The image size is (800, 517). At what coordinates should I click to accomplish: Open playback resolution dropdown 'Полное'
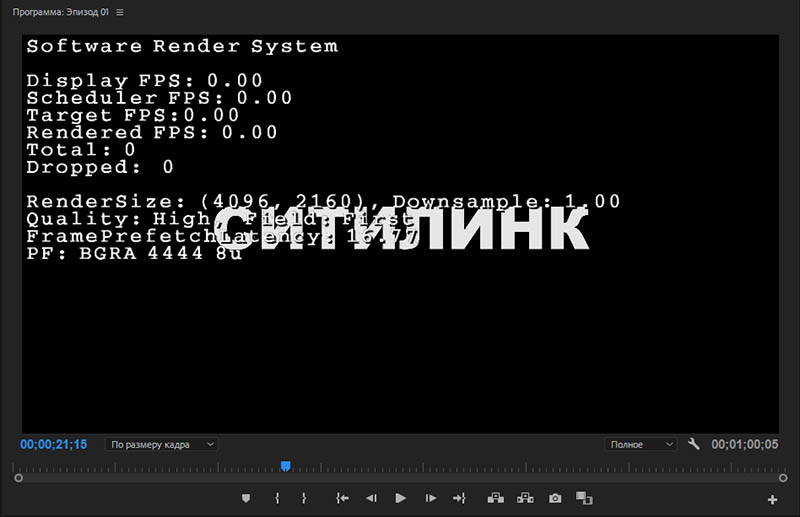point(641,445)
